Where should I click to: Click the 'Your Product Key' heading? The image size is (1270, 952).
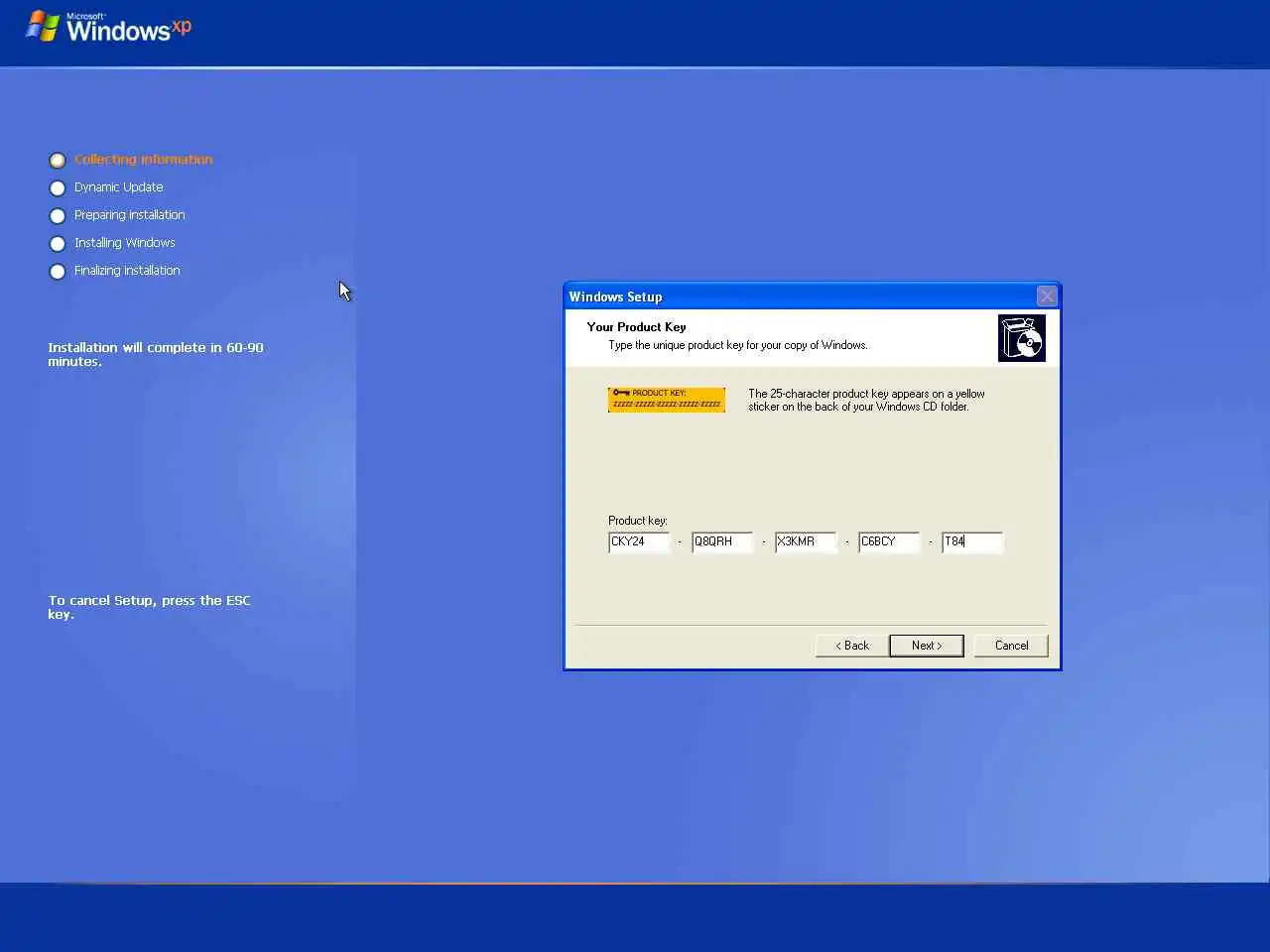[x=636, y=327]
